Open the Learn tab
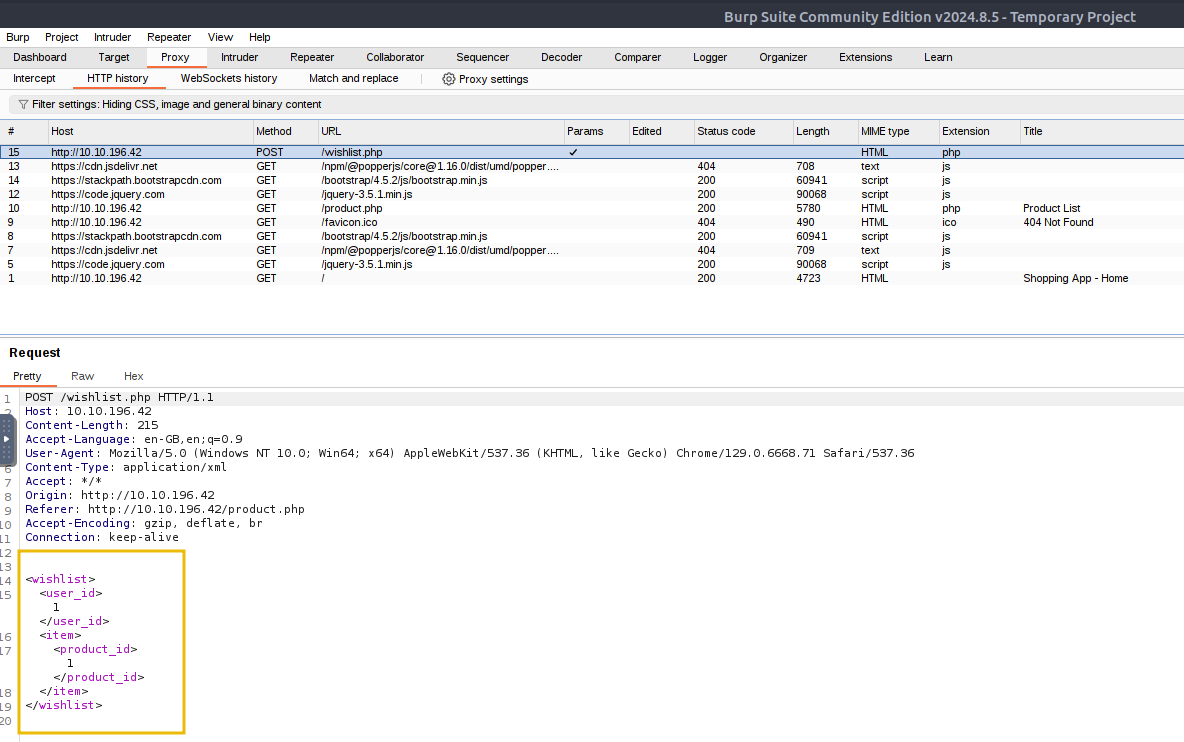Screen dimensions: 1184x742 pos(938,57)
